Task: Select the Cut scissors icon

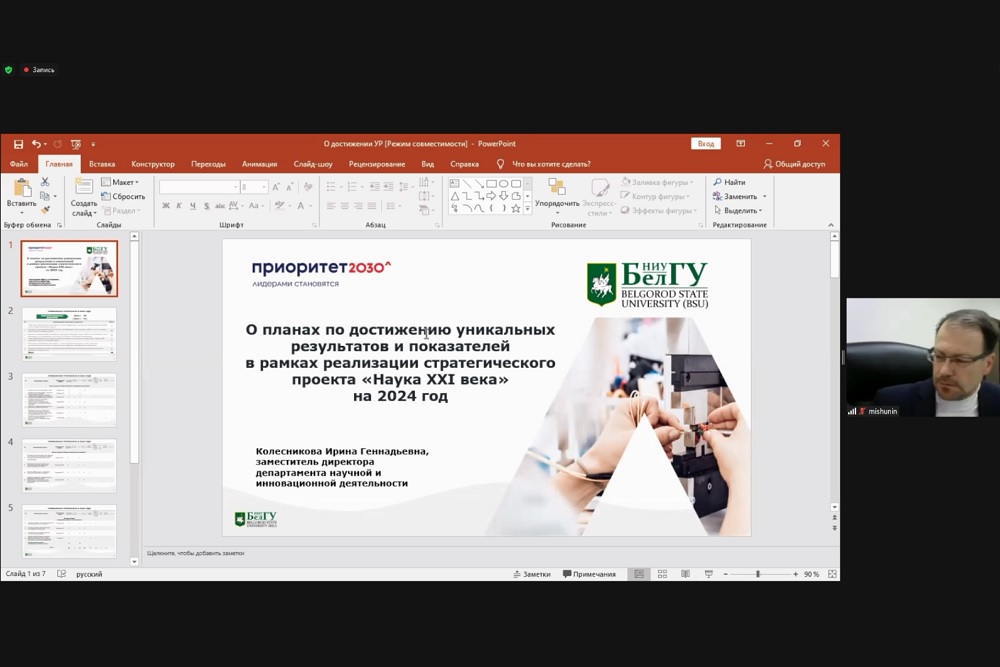Action: pos(45,182)
